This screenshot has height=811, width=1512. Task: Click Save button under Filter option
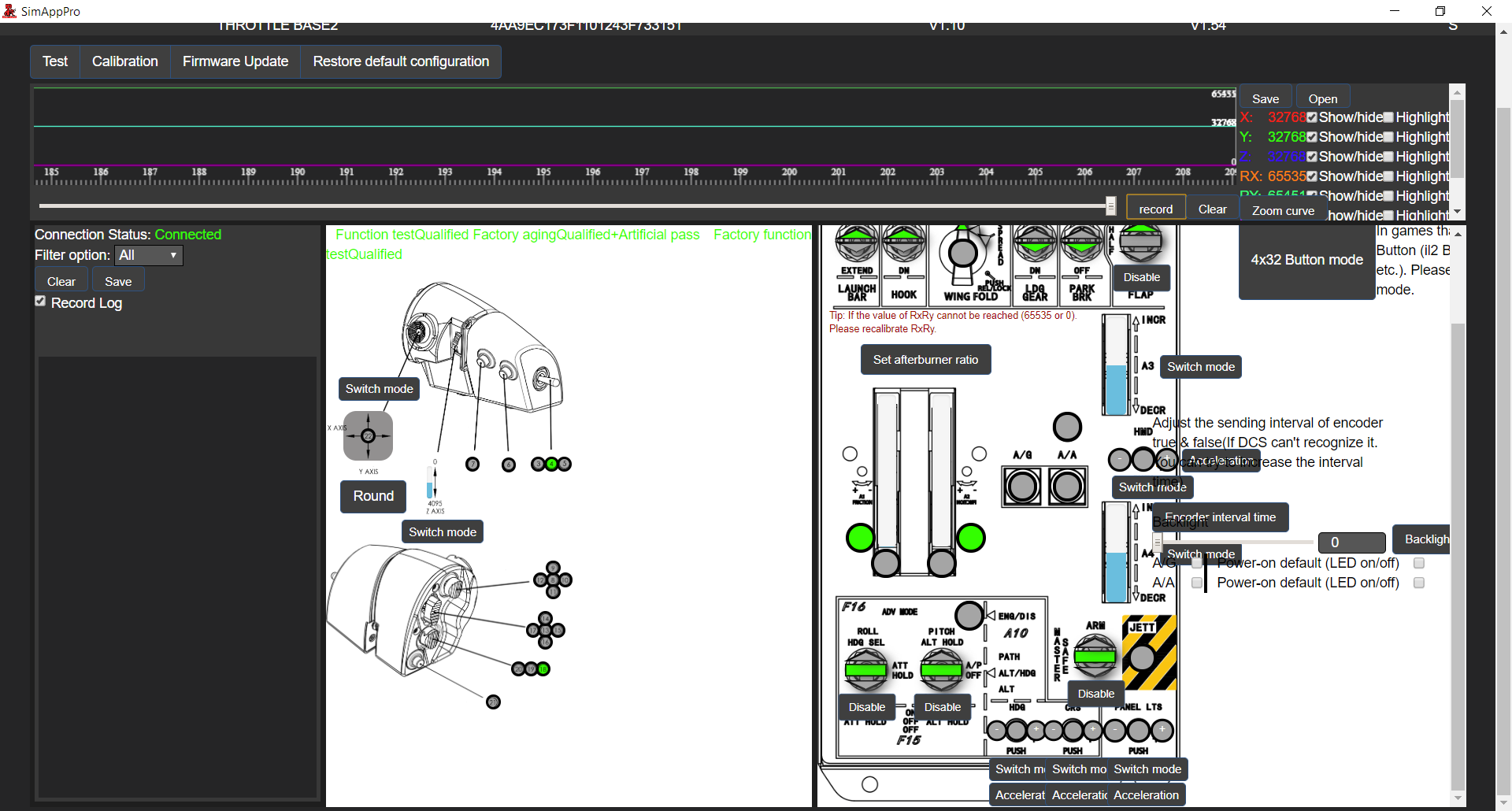coord(118,281)
